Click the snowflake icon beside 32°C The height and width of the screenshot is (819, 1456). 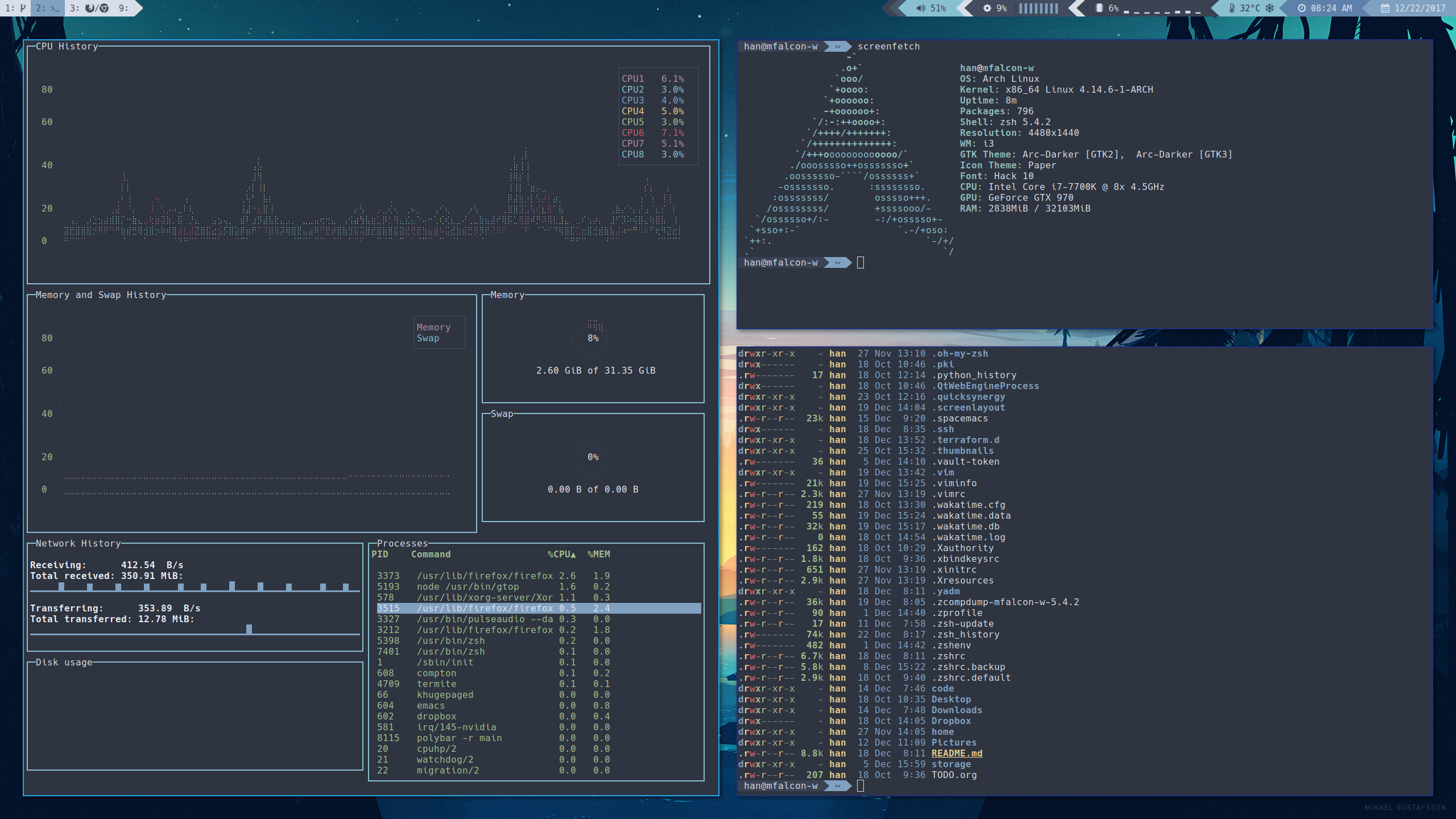1269,8
